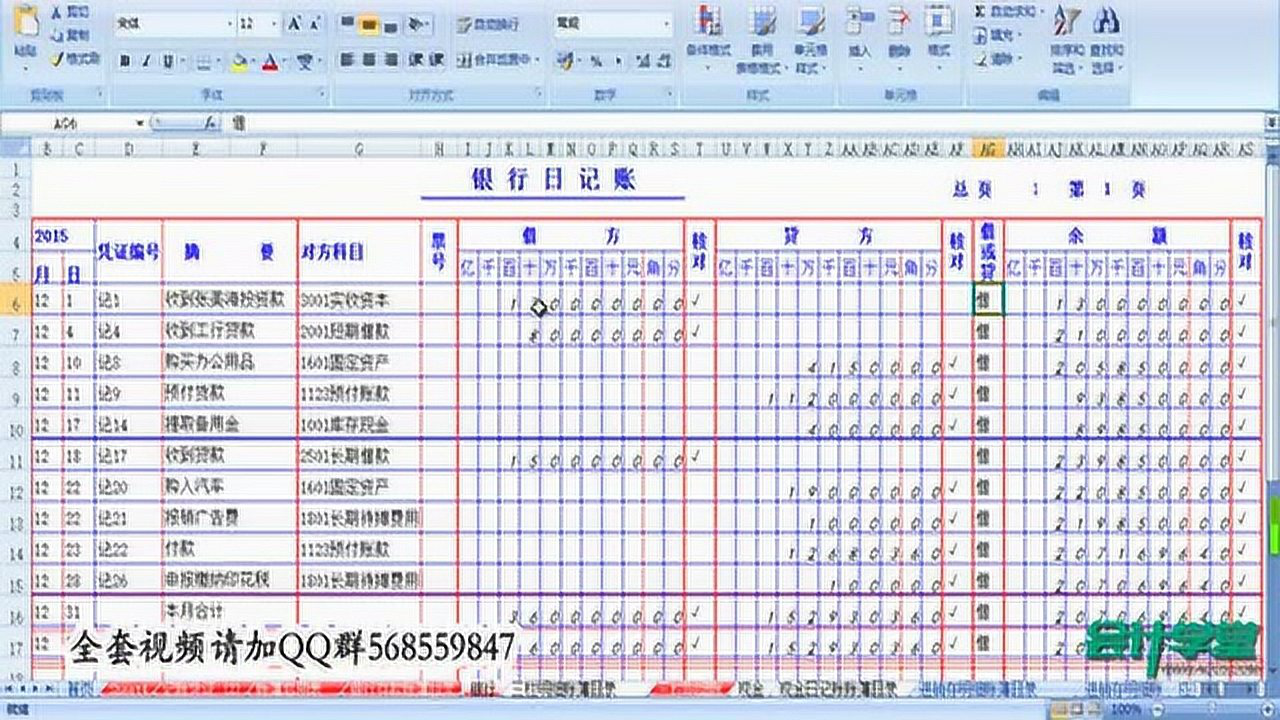Viewport: 1280px width, 720px height.
Task: Click the Sort and Filter icon
Action: coord(1064,35)
